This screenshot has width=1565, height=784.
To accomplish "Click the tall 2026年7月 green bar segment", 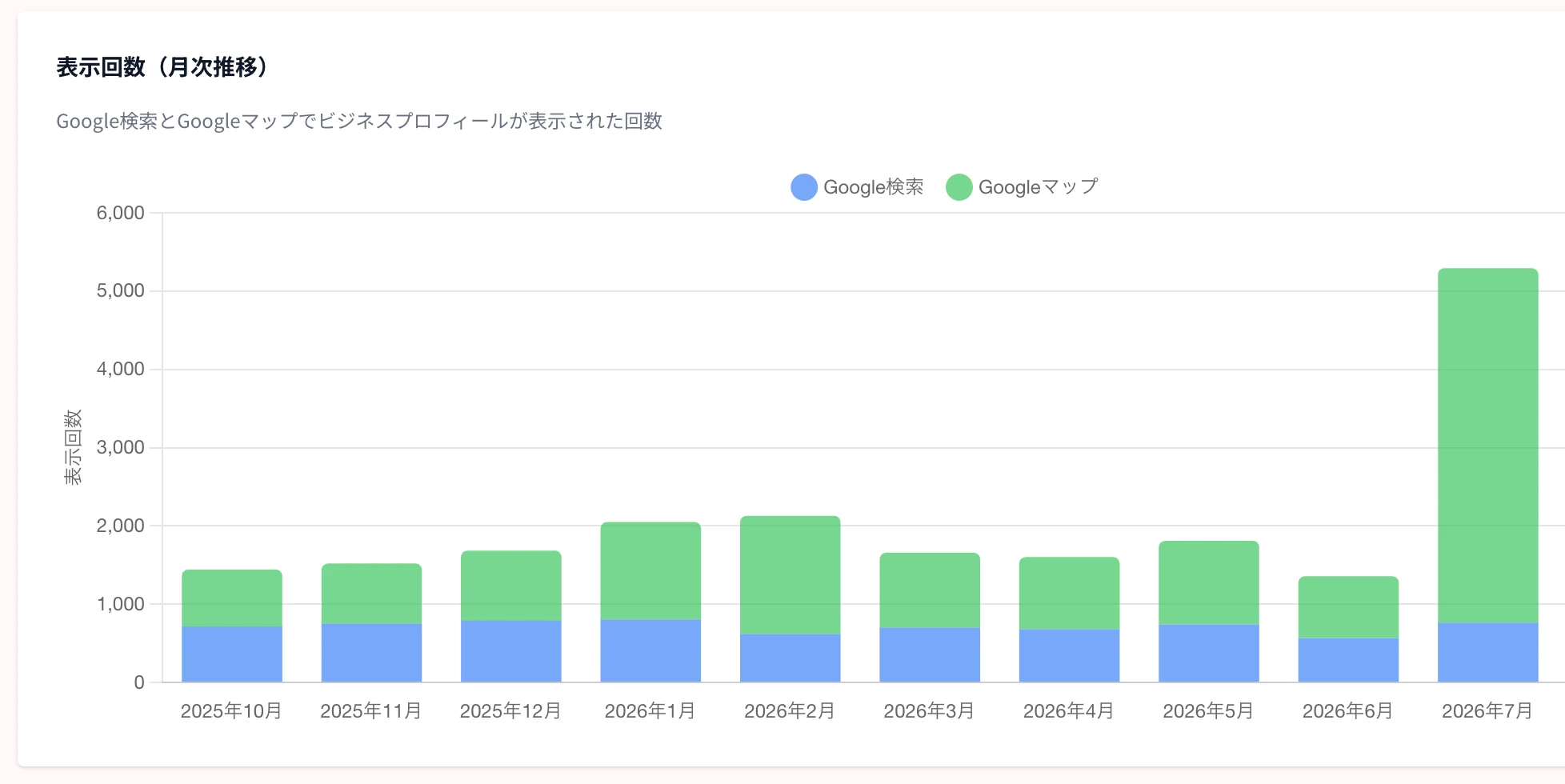I will [x=1488, y=446].
